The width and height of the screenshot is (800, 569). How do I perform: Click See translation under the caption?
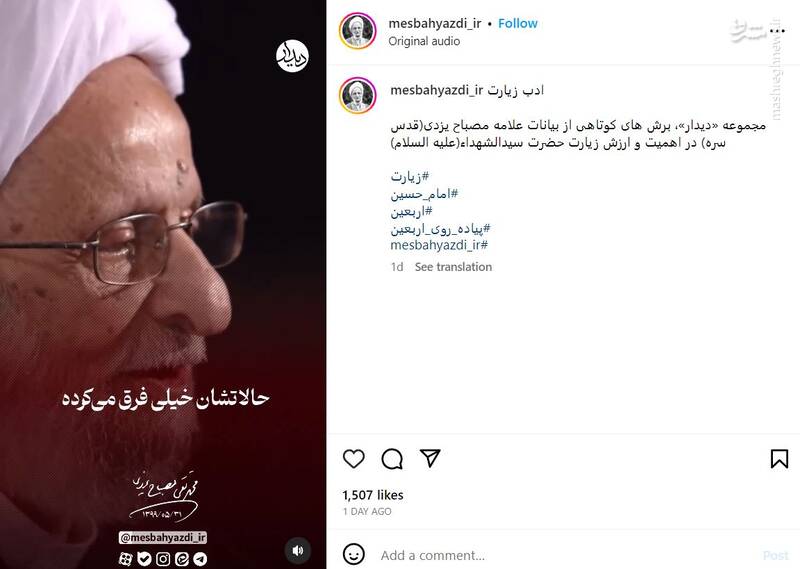click(453, 267)
